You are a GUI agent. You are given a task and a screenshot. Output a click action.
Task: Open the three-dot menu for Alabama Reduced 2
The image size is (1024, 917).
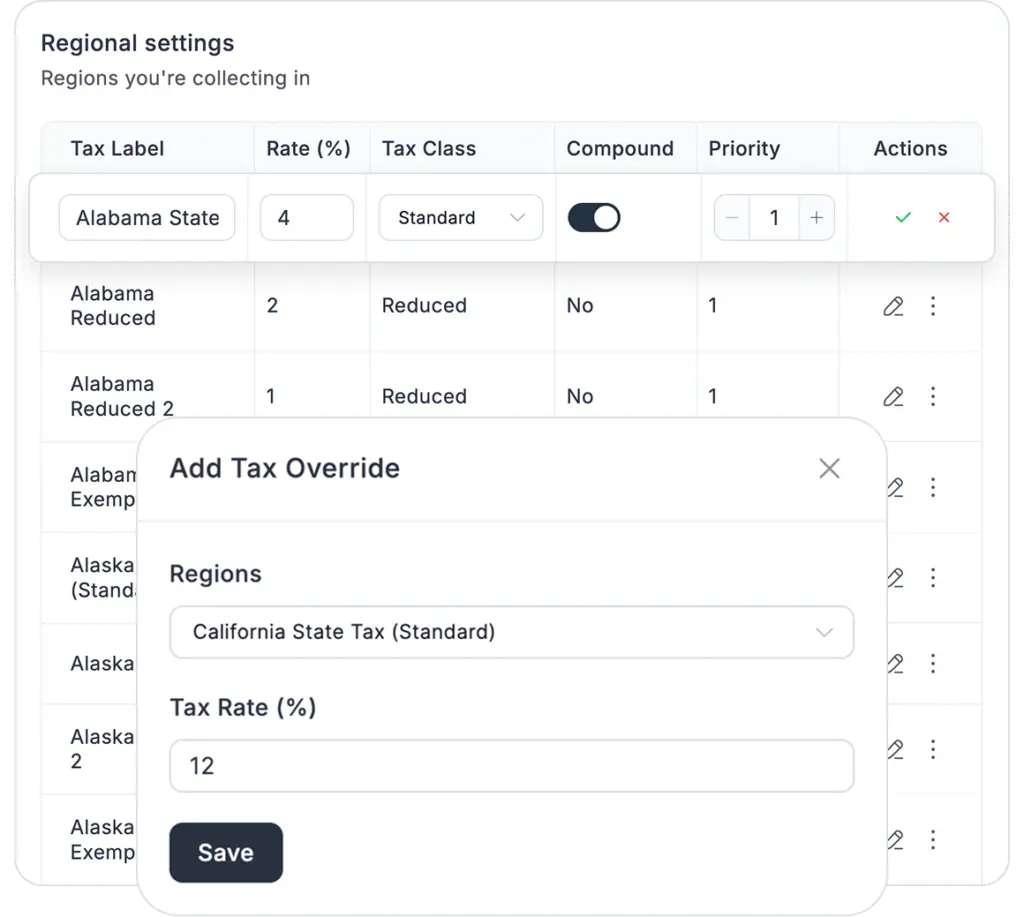[x=933, y=397]
